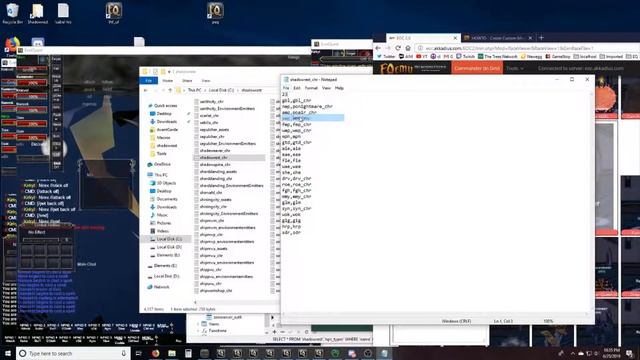Click the Notepad horizontal scrollbar
This screenshot has width=640, height=360.
click(x=435, y=314)
